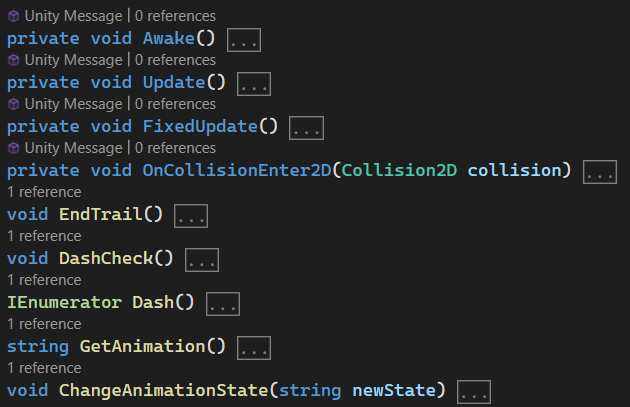Click the Unity Message icon above OnCollisionEnter2D
Image resolution: width=630 pixels, height=407 pixels.
(14, 148)
